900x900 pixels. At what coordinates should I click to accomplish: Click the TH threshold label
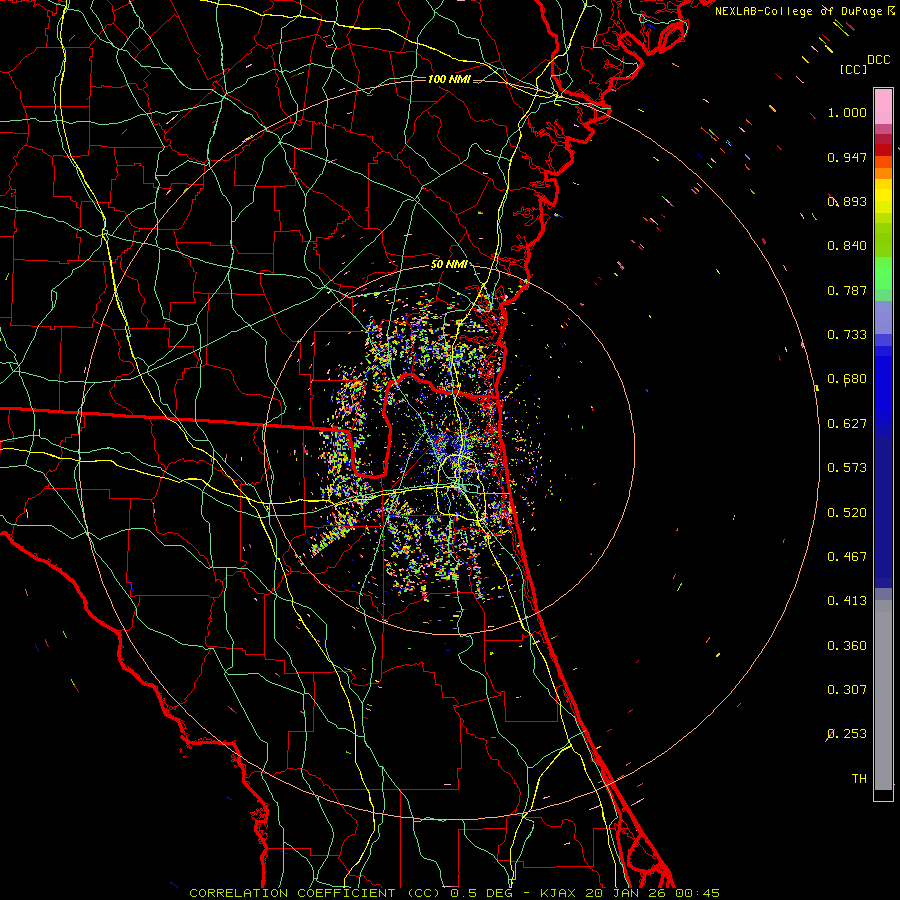tap(859, 779)
